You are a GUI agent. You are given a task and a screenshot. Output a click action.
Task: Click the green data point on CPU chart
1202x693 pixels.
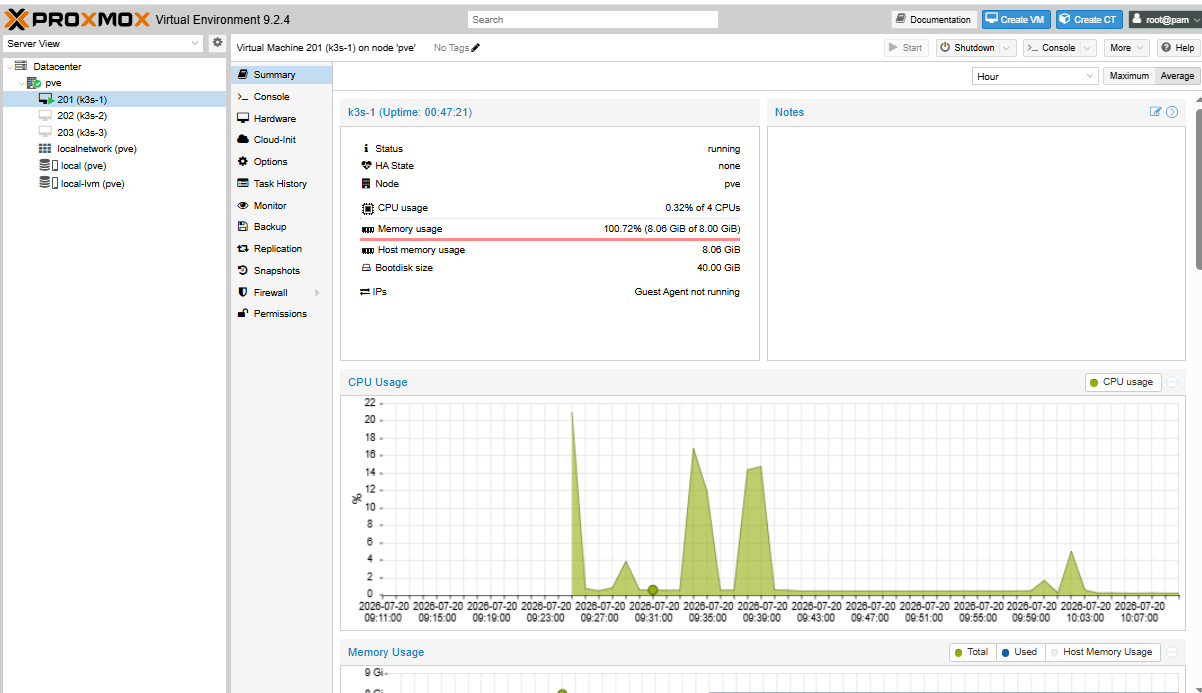pyautogui.click(x=653, y=590)
